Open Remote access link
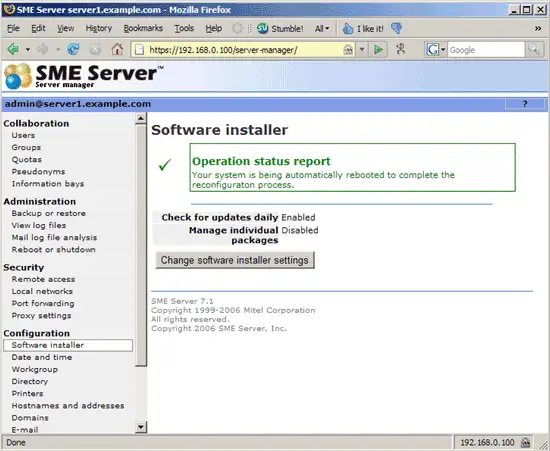This screenshot has width=550, height=451. pyautogui.click(x=43, y=279)
